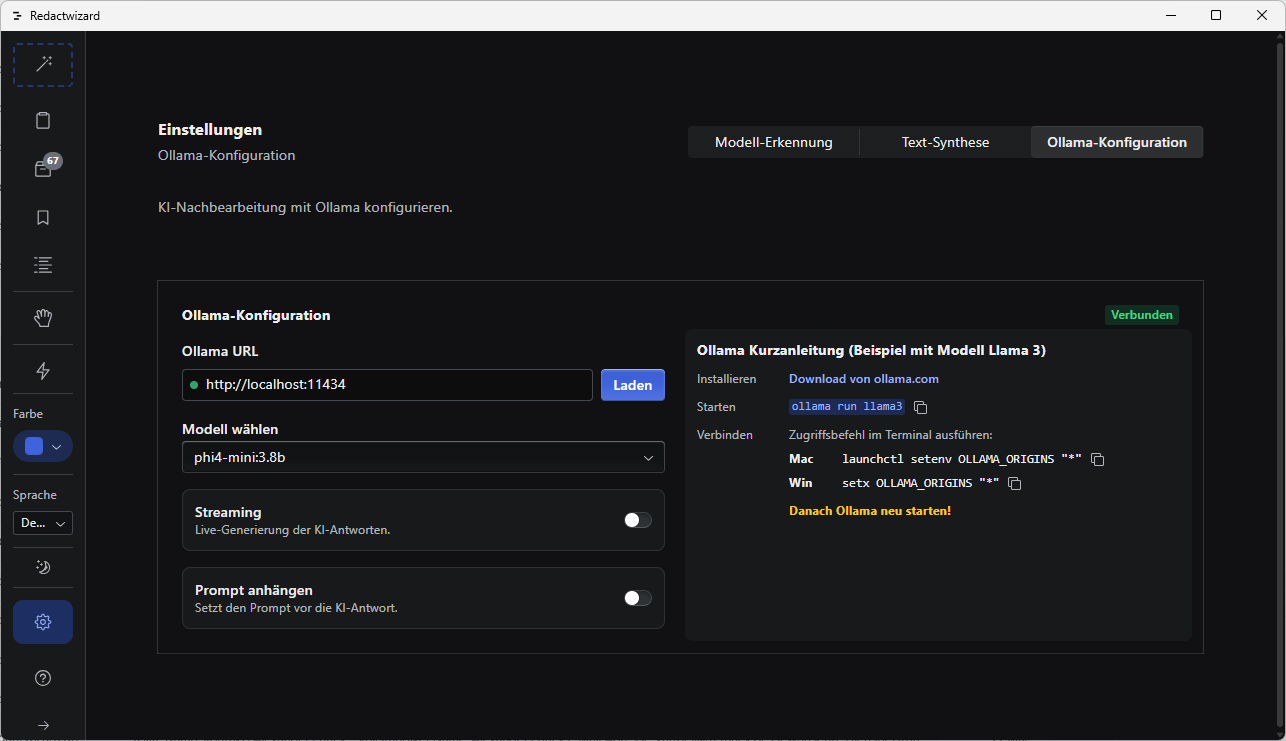The image size is (1286, 741).
Task: Click the 'launchctl setenv OLLAMA_ORIGINS' command text
Action: click(962, 459)
